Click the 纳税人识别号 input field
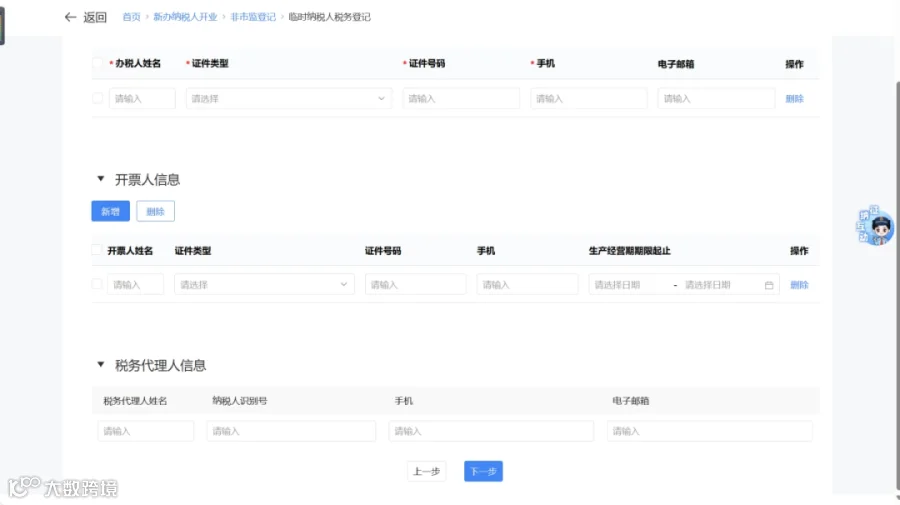Image resolution: width=900 pixels, height=505 pixels. [x=291, y=431]
